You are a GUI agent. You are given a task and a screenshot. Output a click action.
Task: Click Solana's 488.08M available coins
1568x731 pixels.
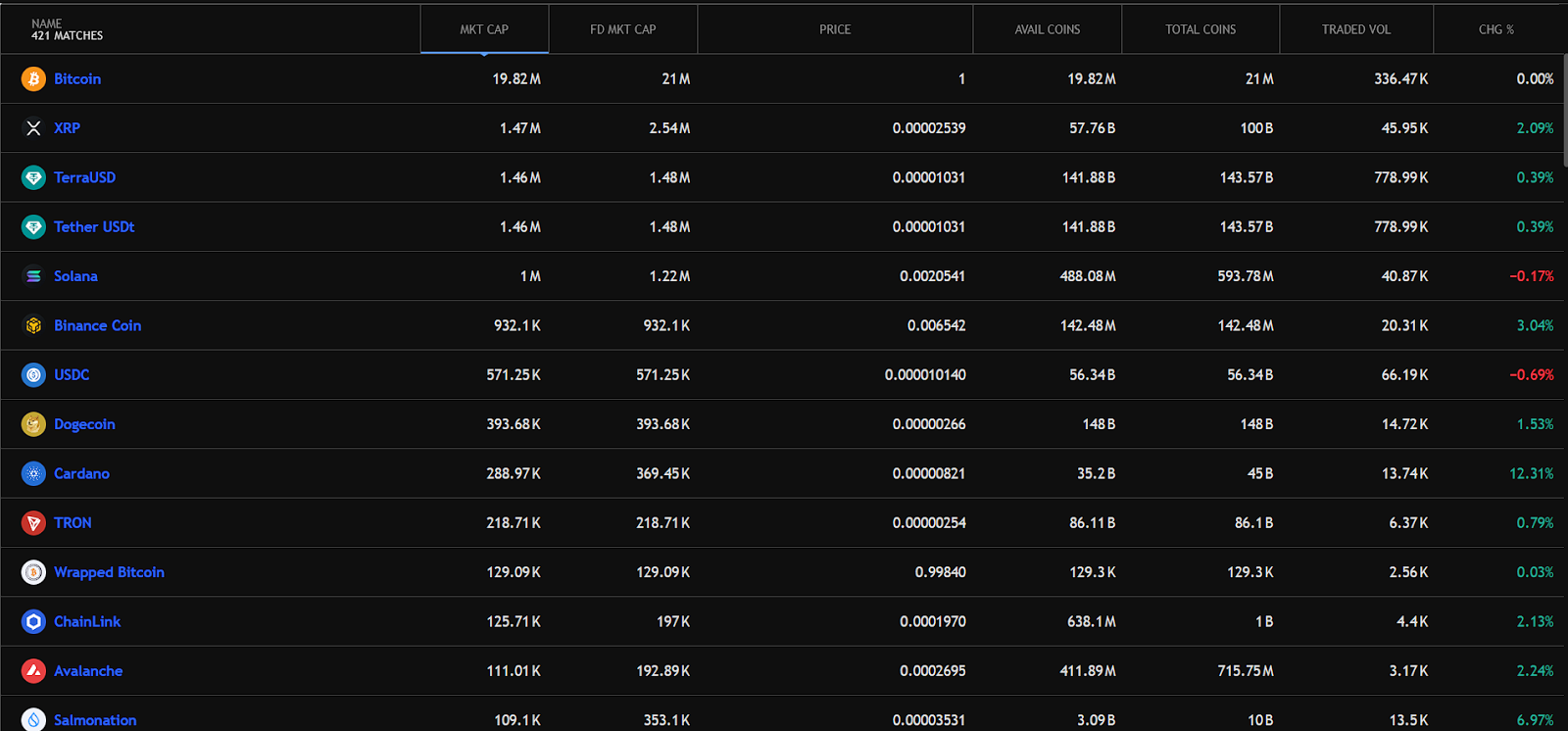click(1088, 276)
